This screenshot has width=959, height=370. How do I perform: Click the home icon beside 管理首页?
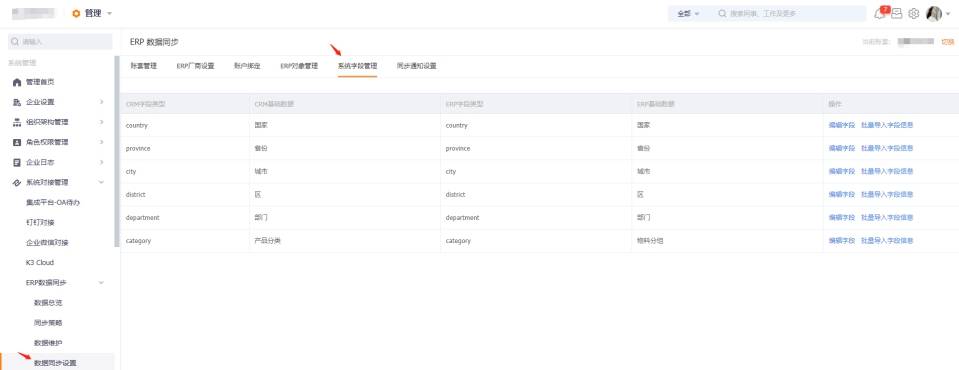[x=17, y=82]
